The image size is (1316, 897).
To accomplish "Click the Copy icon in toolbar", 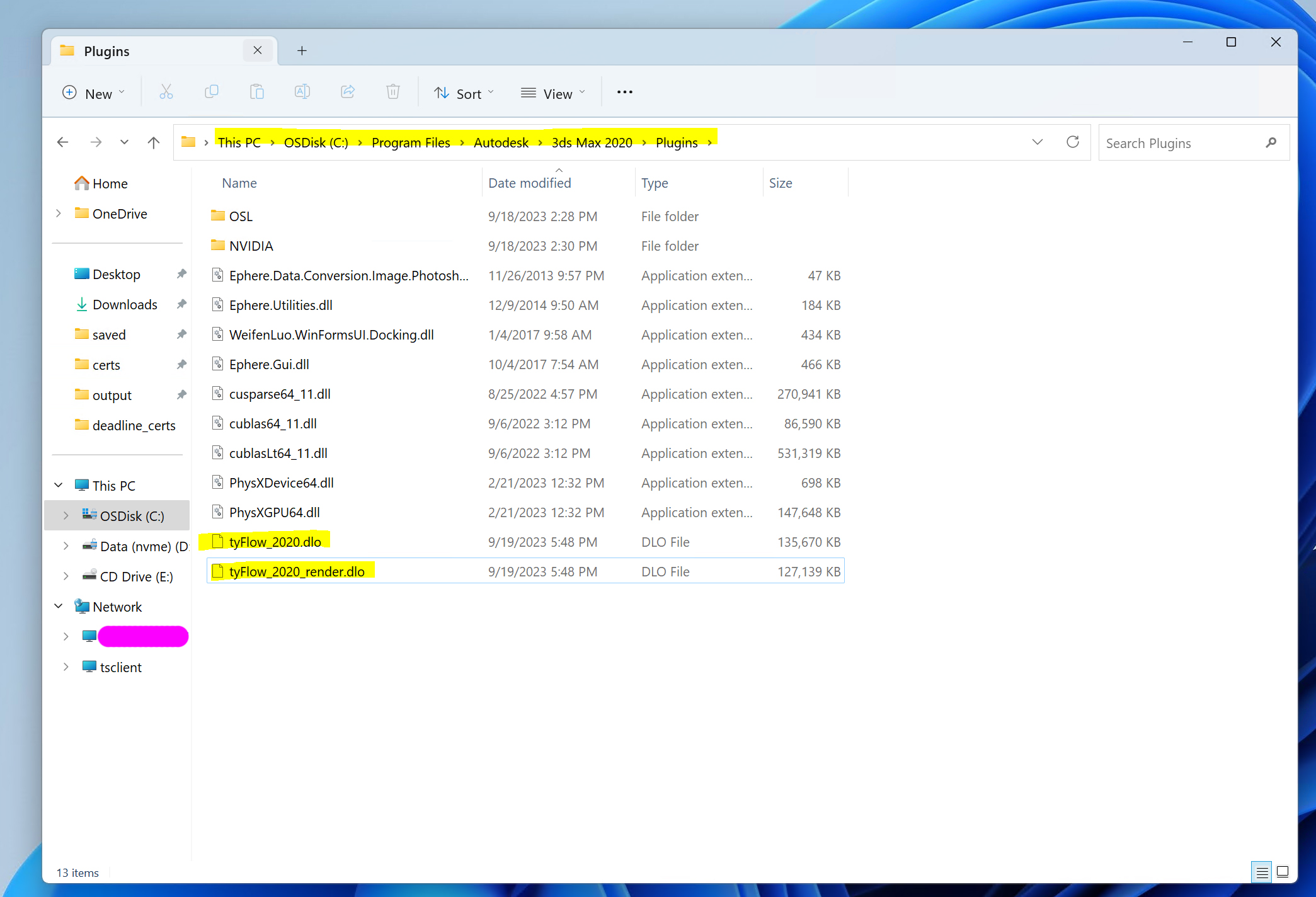I will tap(212, 93).
